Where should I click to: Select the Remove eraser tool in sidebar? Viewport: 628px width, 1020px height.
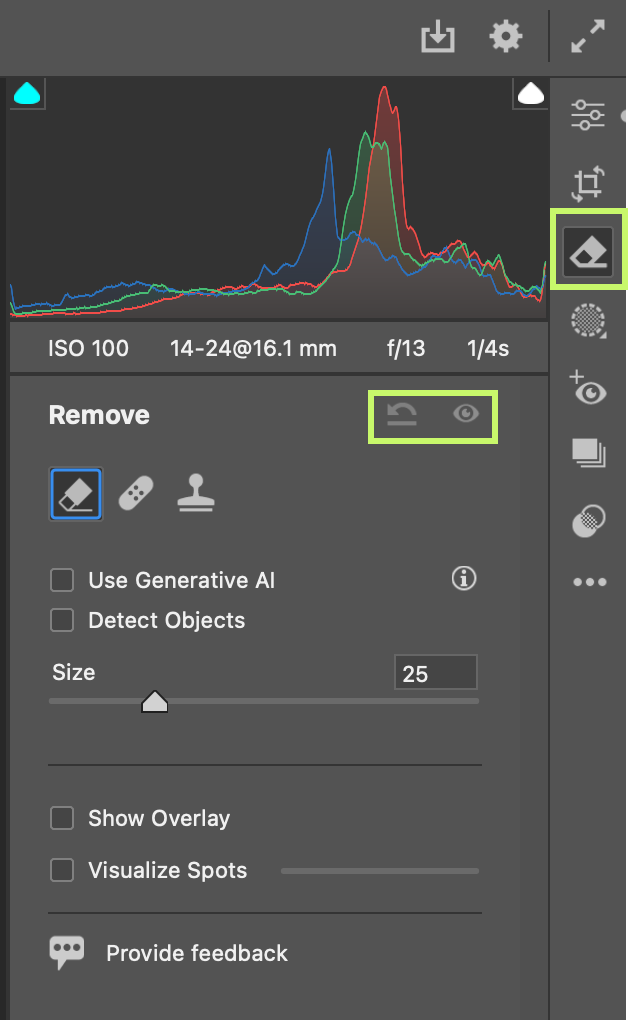[x=588, y=252]
